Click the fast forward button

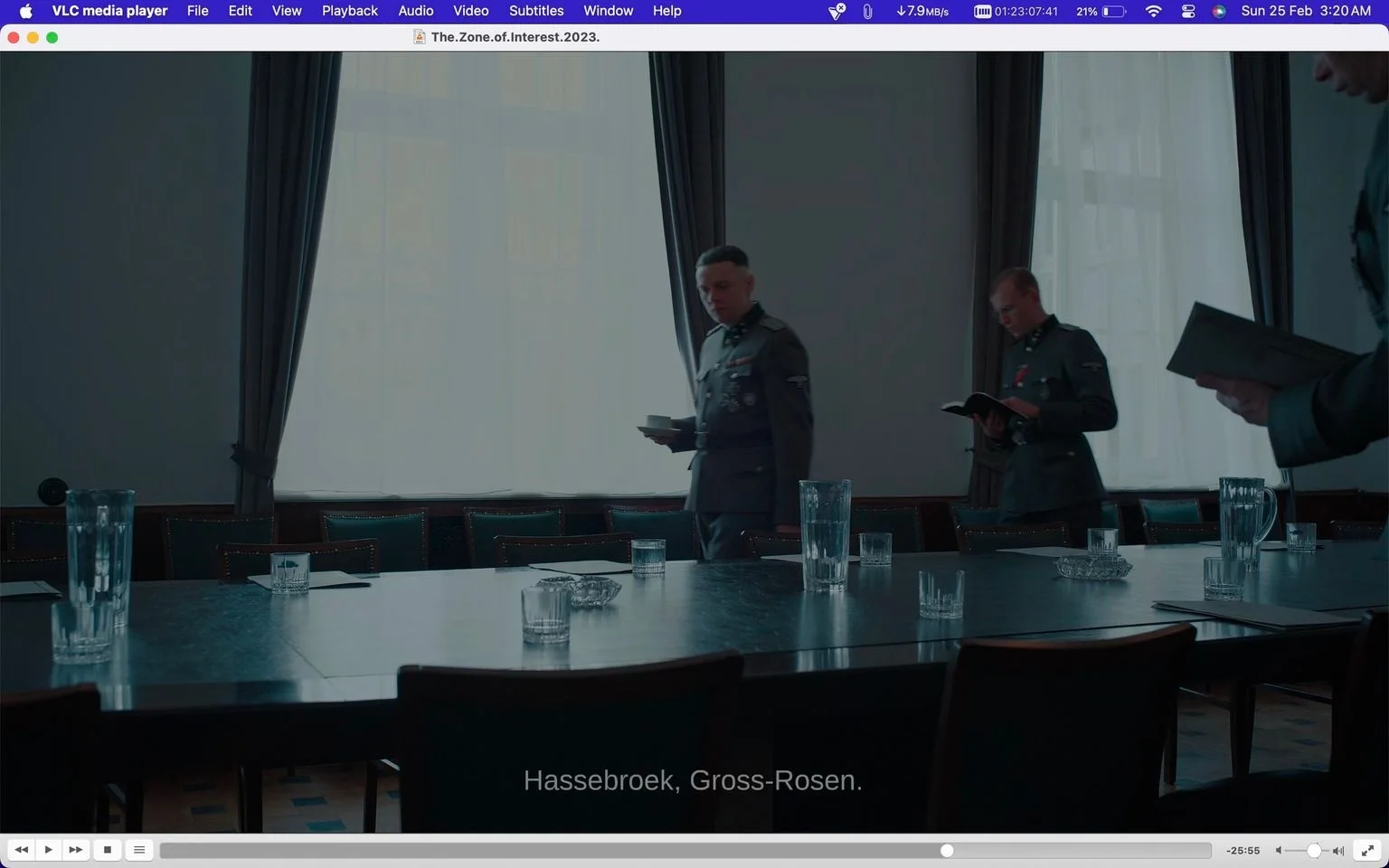[x=76, y=850]
